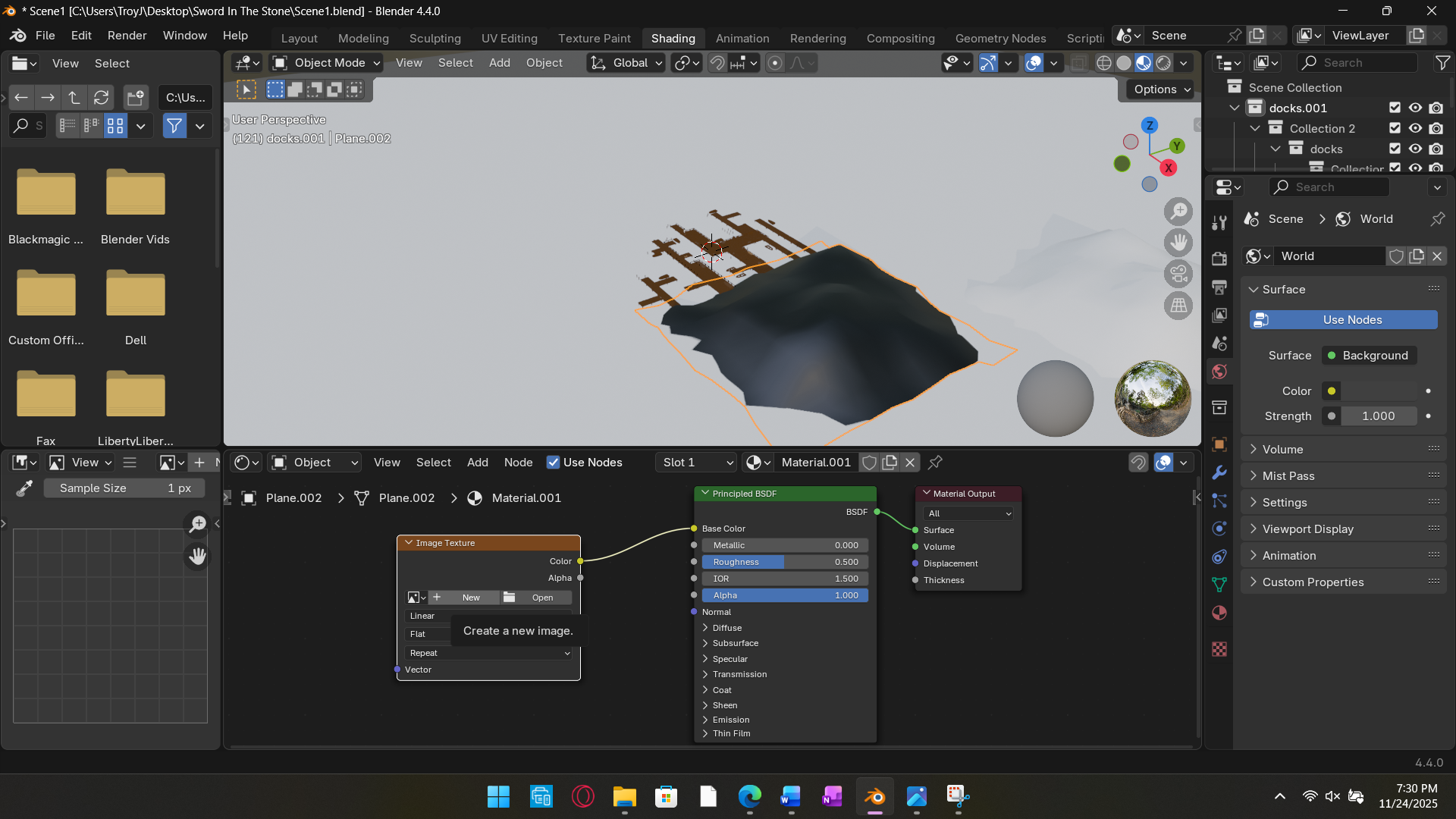Screen dimensions: 1456x819
Task: Open the Render menu
Action: [127, 36]
